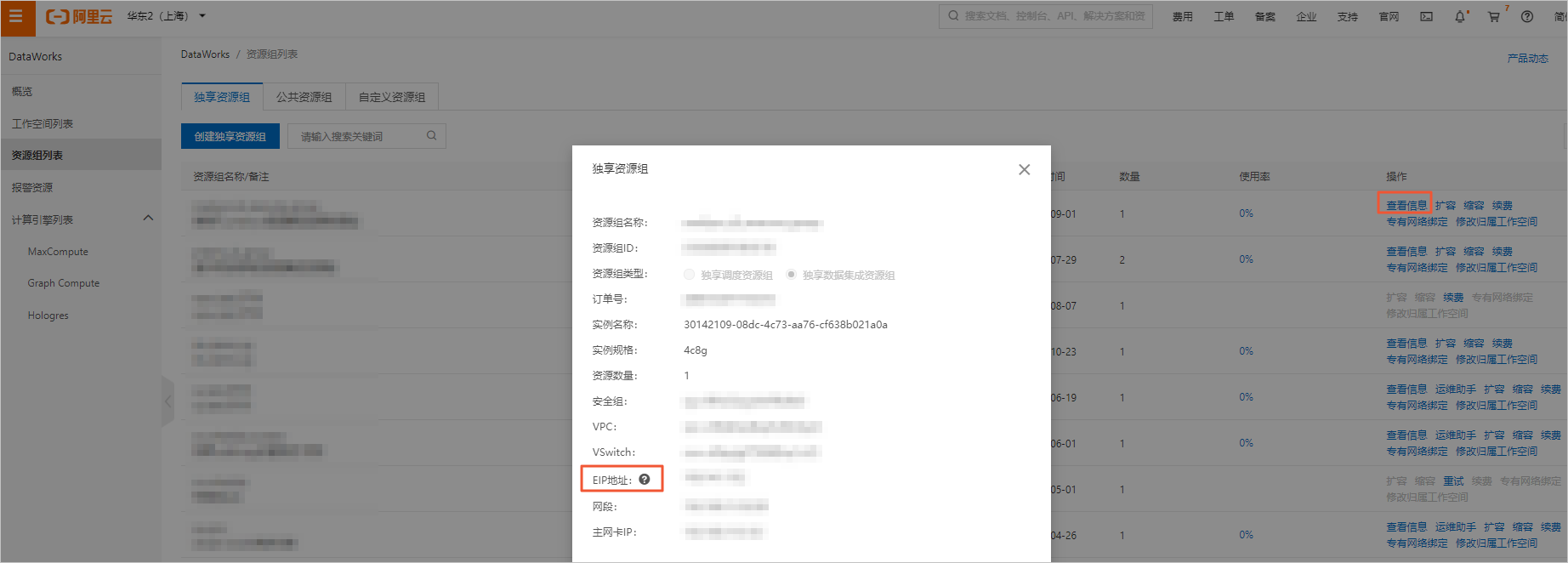This screenshot has height=563, width=1568.
Task: Click the 0% usage value in the 09-01 row
Action: (x=1246, y=213)
